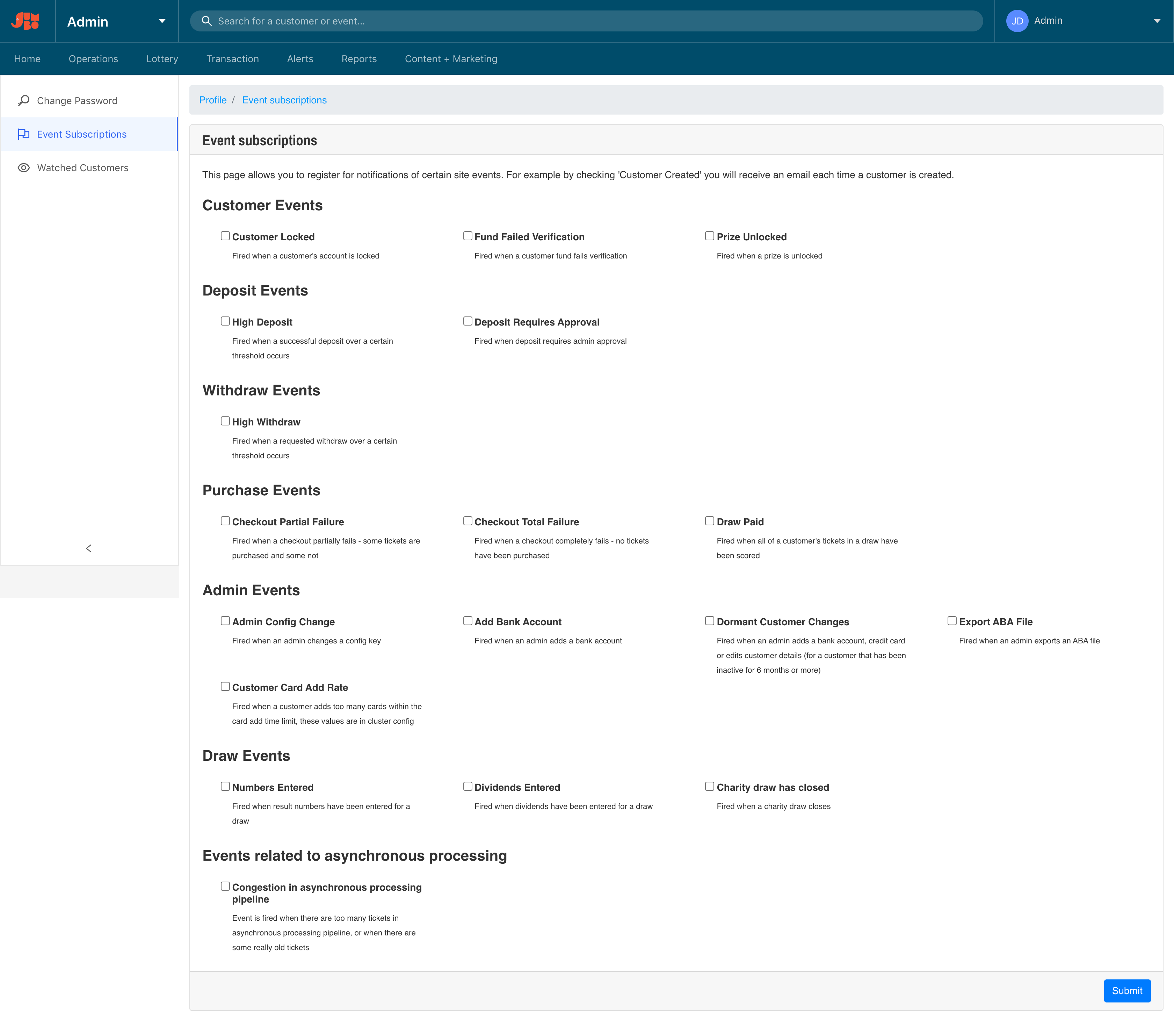Go to Content + Marketing menu
The height and width of the screenshot is (1036, 1174).
click(451, 59)
